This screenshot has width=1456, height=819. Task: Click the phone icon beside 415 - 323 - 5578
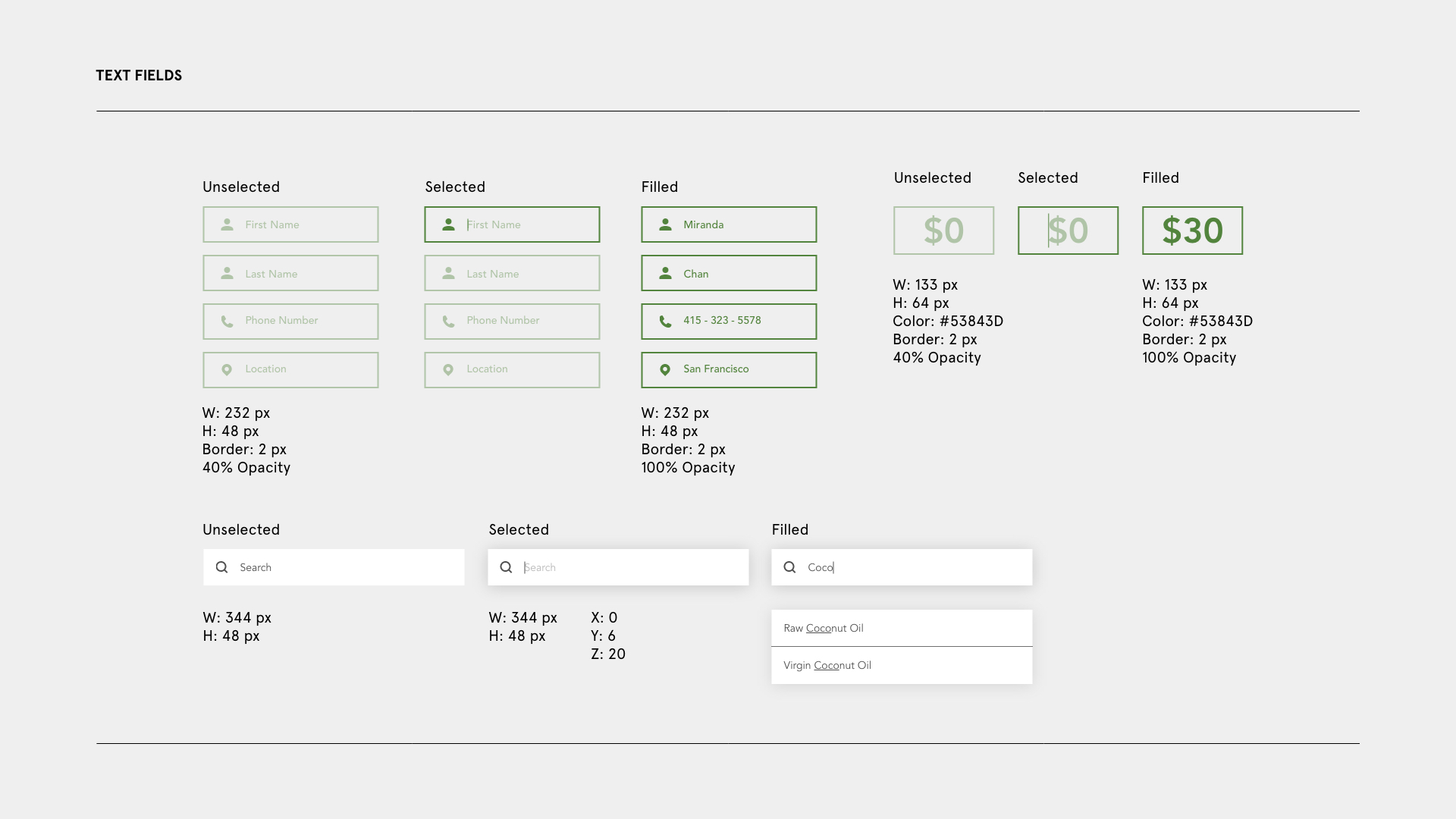(x=665, y=322)
